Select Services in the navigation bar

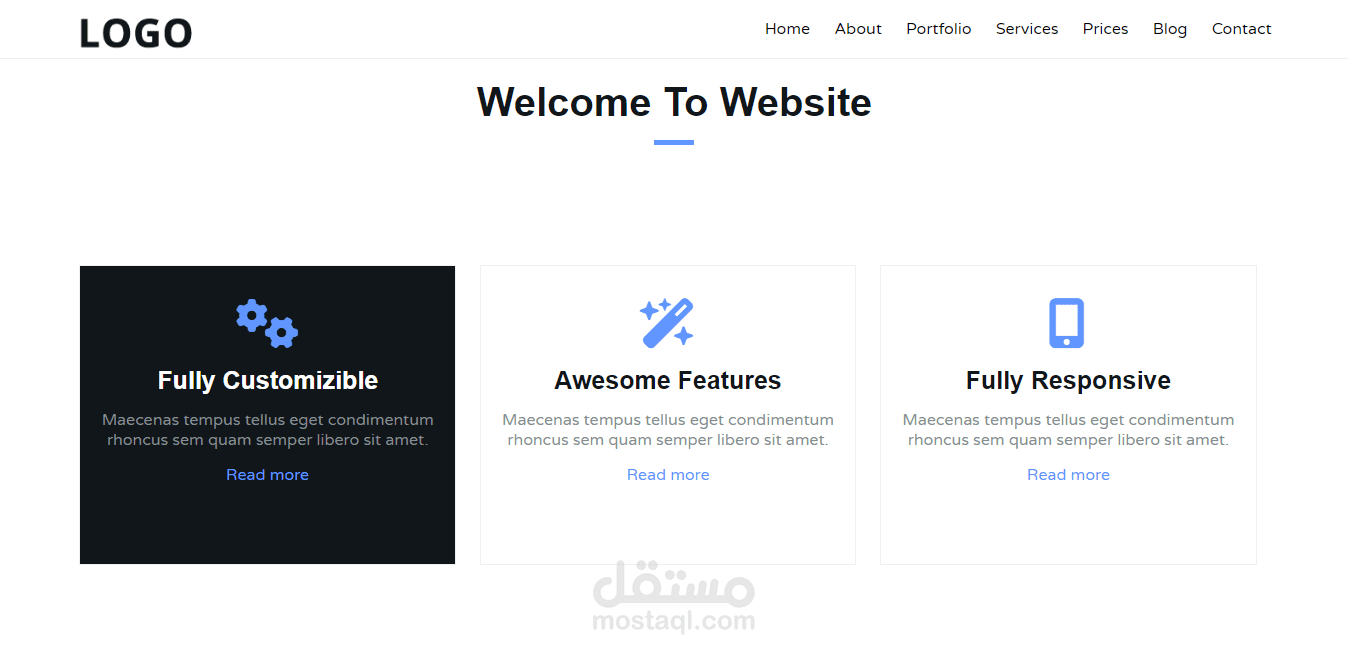(x=1027, y=29)
